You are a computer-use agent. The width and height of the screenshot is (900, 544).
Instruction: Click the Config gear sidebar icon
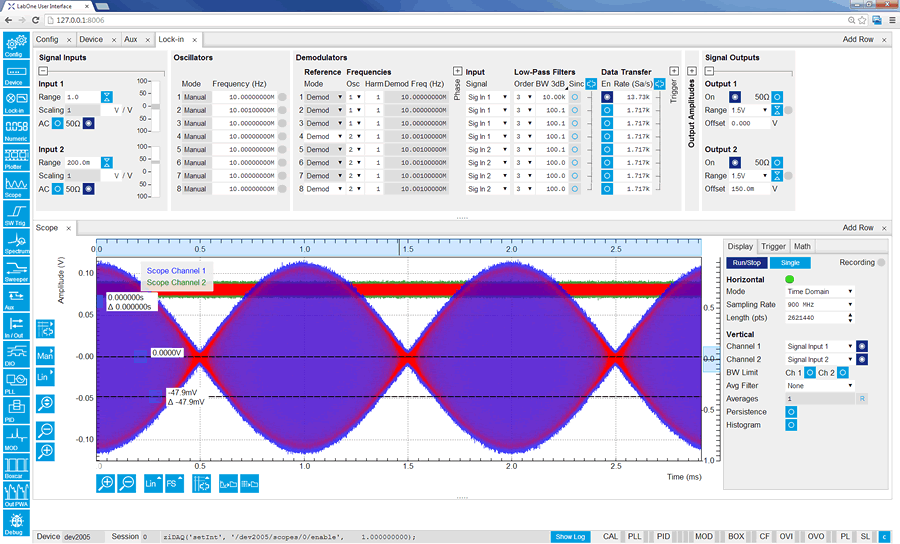(15, 43)
